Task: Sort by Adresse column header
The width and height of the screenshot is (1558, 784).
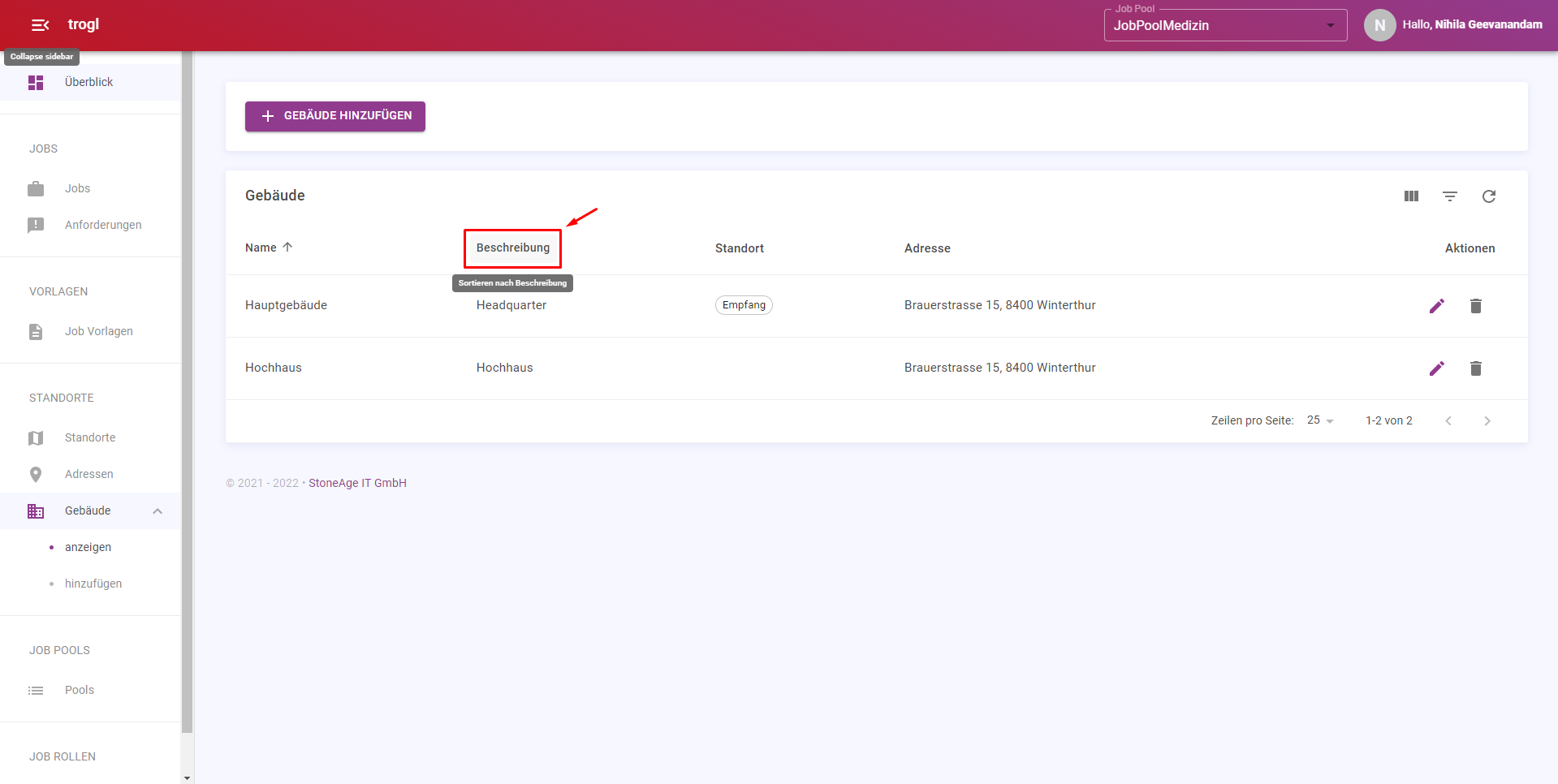Action: coord(927,248)
